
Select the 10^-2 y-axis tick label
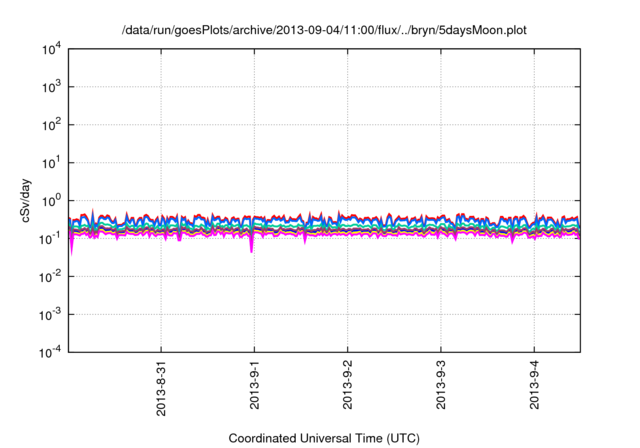(50, 277)
